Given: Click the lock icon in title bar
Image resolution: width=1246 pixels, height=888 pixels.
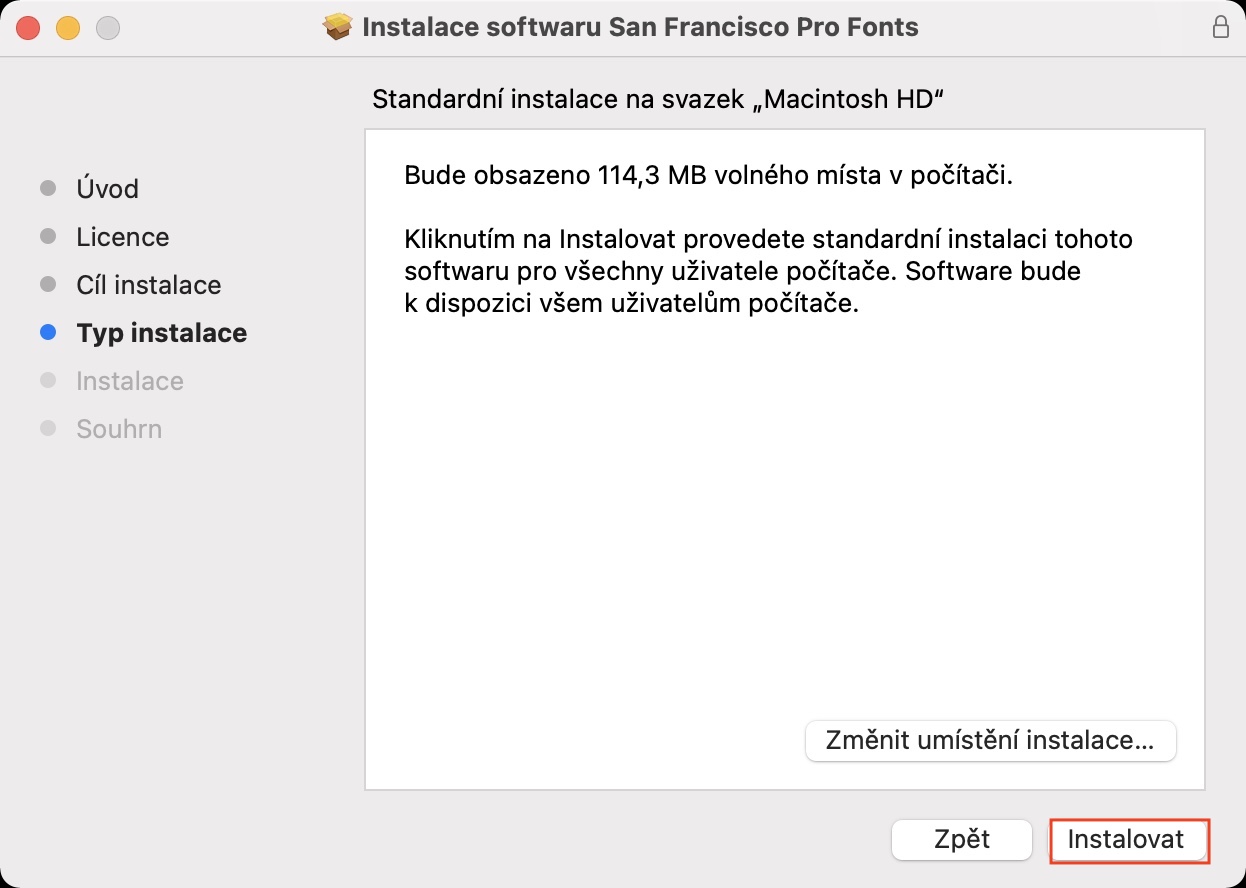Looking at the screenshot, I should 1220,27.
